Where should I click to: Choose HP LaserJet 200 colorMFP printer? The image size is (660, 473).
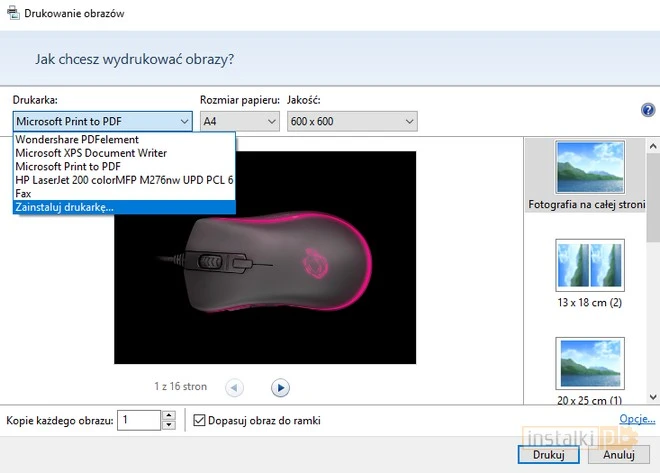tap(124, 180)
